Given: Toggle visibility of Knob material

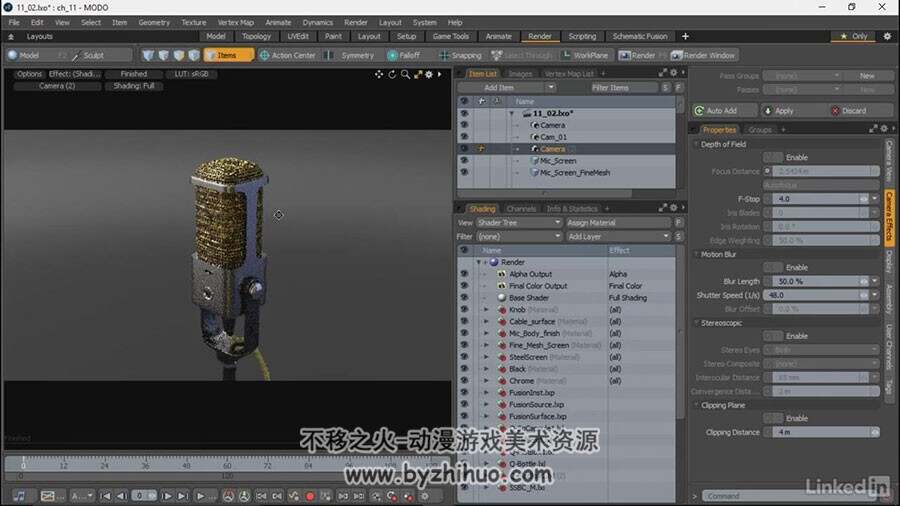Looking at the screenshot, I should (464, 310).
